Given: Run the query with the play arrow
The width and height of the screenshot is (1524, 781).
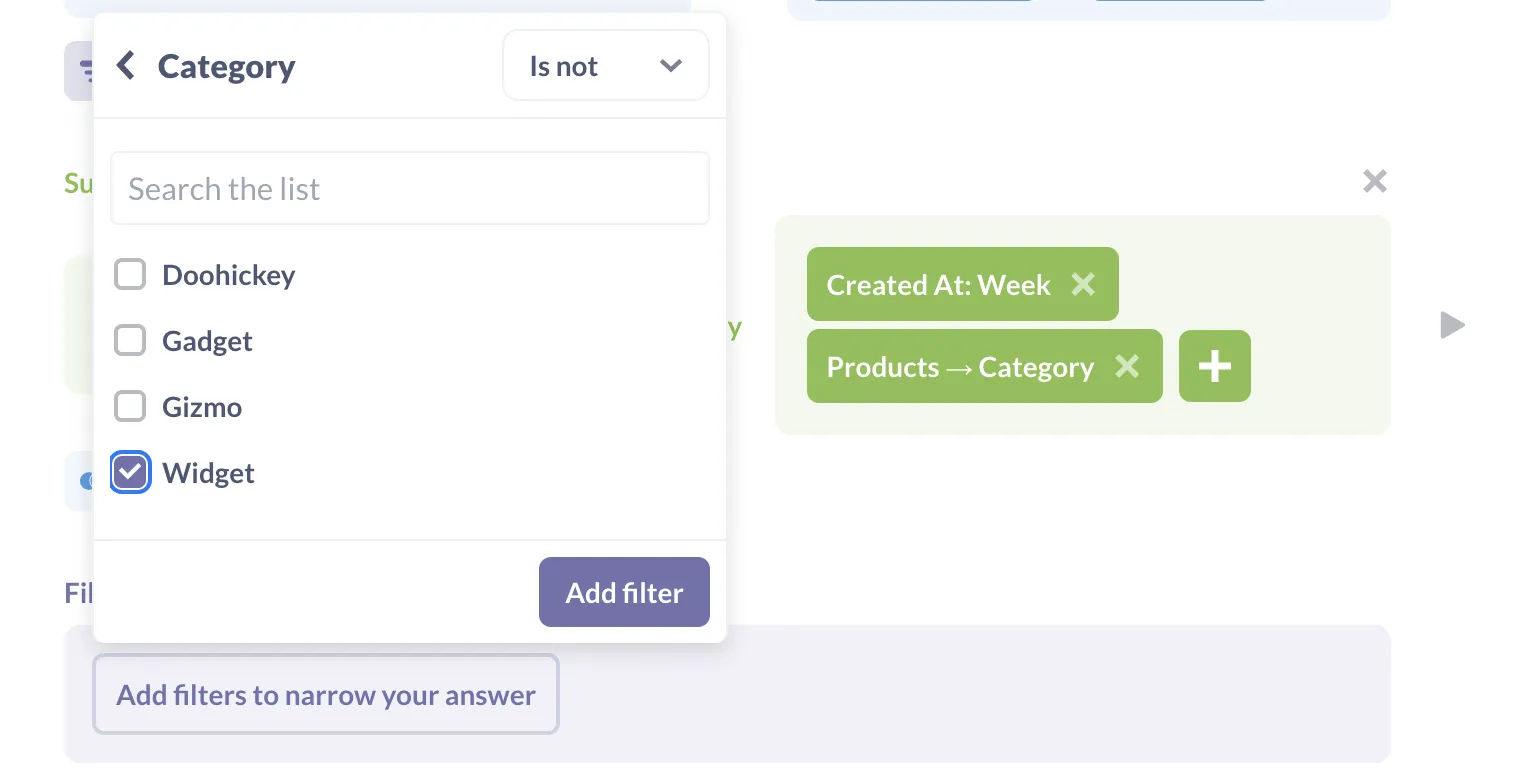Looking at the screenshot, I should click(x=1451, y=324).
